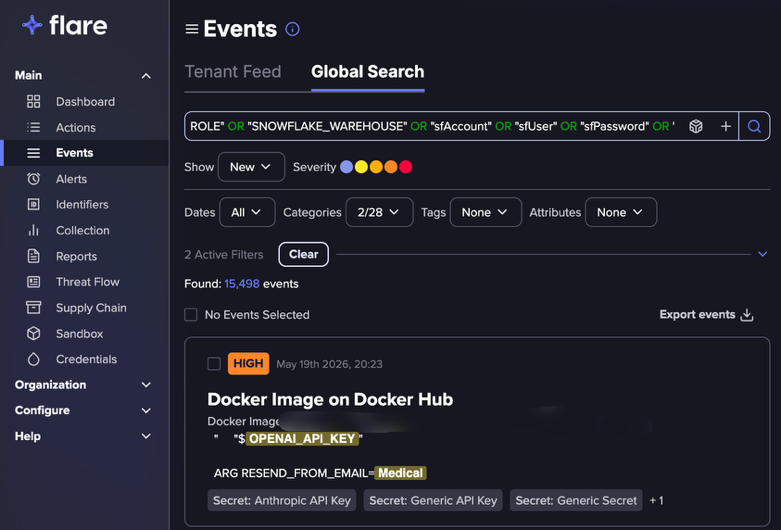Click the download icon beside Export events
This screenshot has height=530, width=781.
[747, 315]
